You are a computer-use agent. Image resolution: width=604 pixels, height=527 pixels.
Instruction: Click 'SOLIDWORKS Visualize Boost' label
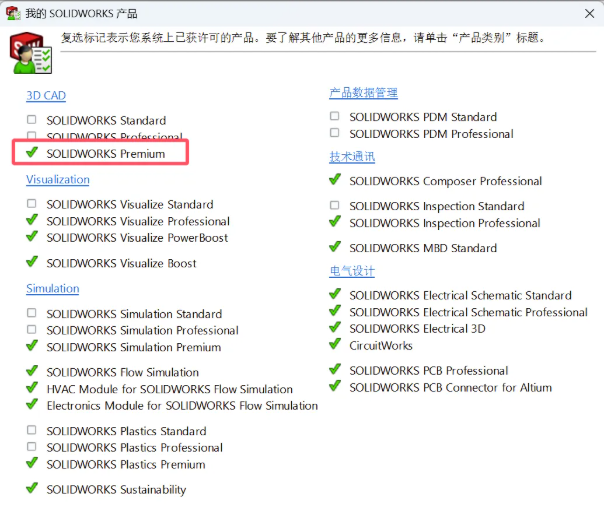(121, 263)
